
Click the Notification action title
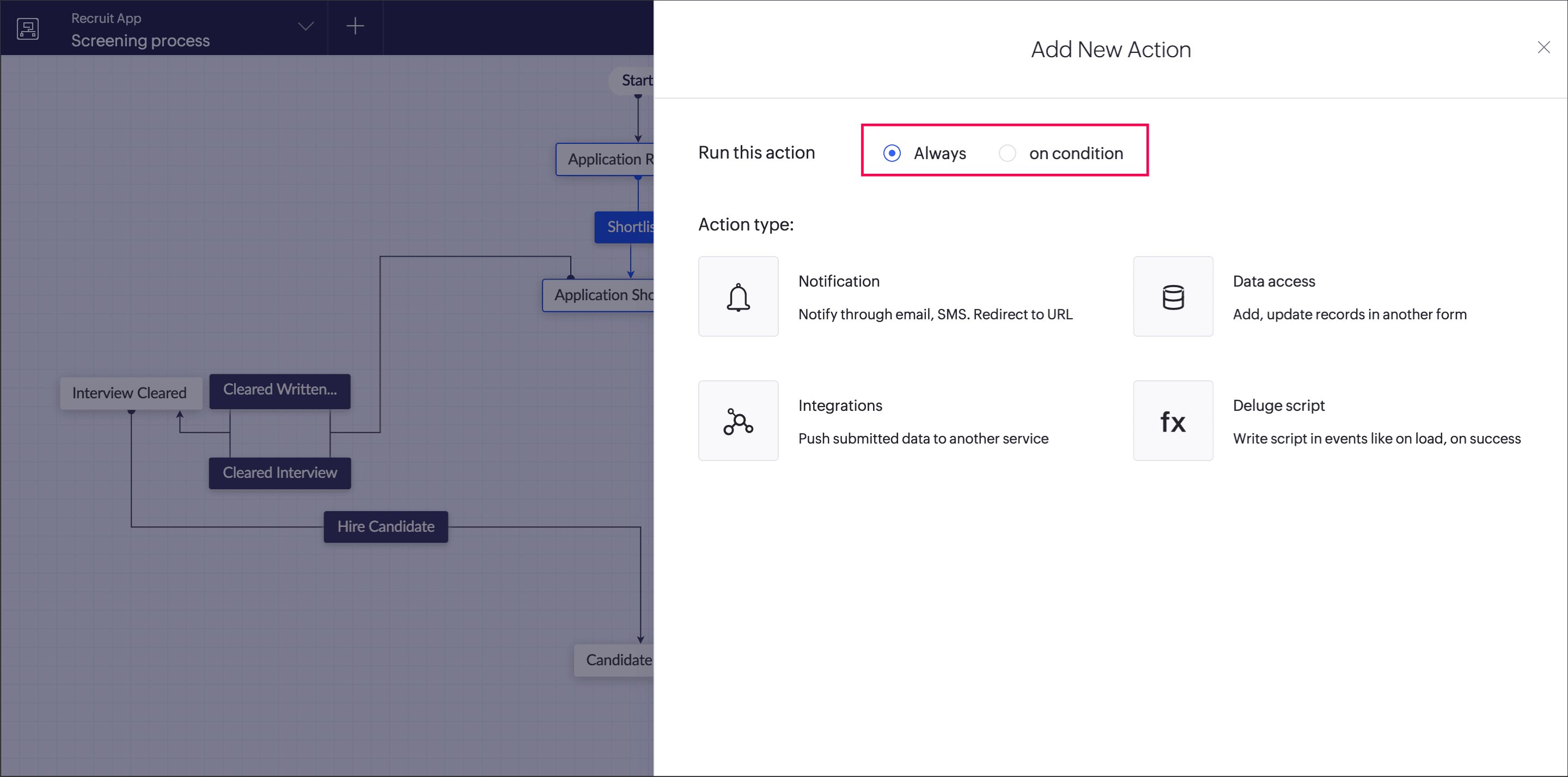[838, 281]
